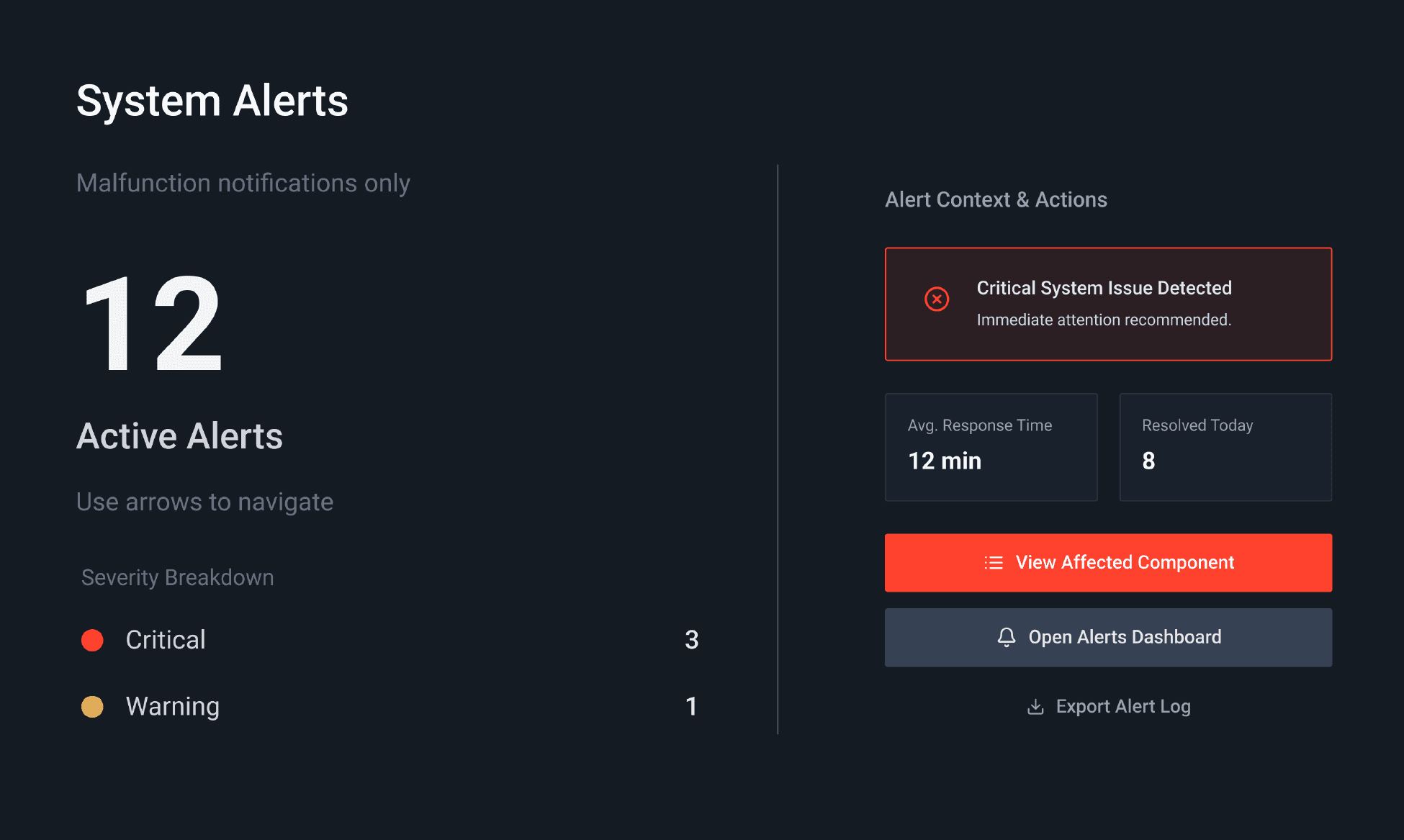Click the Alert Context & Actions header
This screenshot has width=1404, height=840.
click(x=996, y=199)
